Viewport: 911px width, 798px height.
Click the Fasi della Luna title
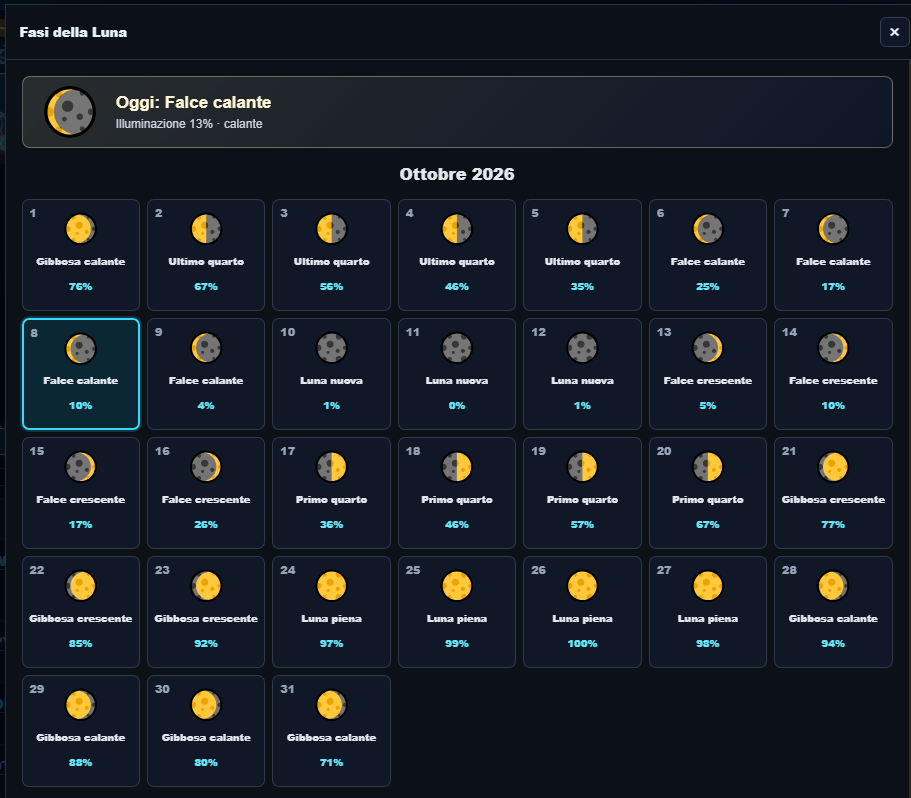(x=73, y=32)
